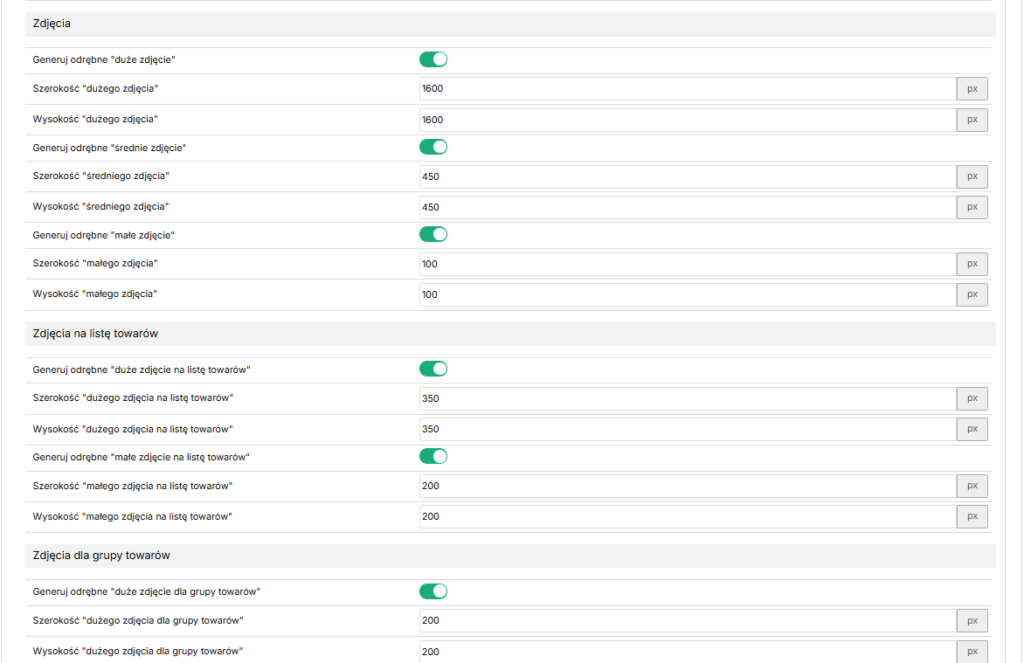Screen dimensions: 1024x663
Task: Click Wysokość "średniego zdjęcia" field
Action: point(688,207)
